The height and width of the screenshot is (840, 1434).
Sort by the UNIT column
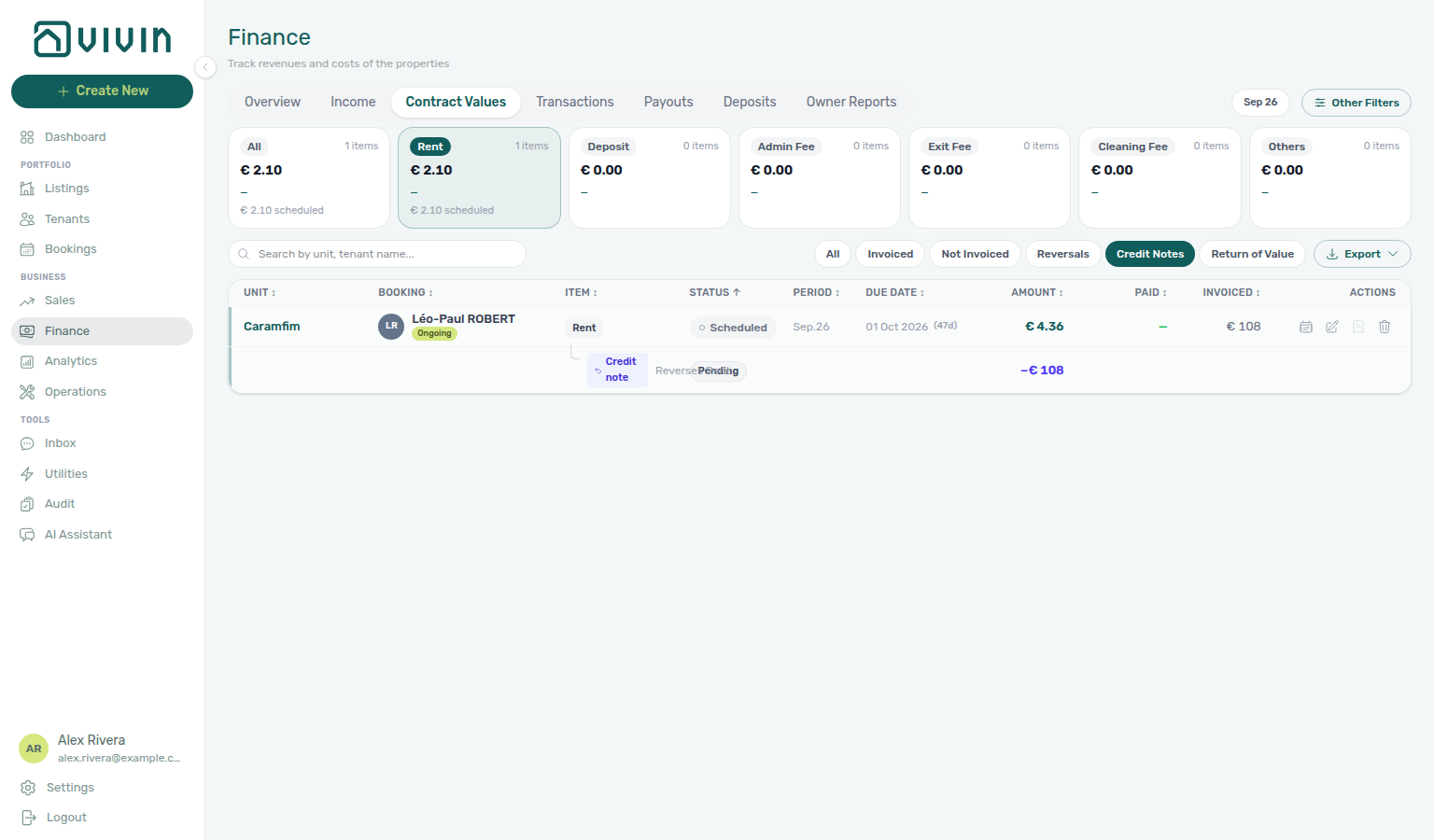[x=260, y=293]
